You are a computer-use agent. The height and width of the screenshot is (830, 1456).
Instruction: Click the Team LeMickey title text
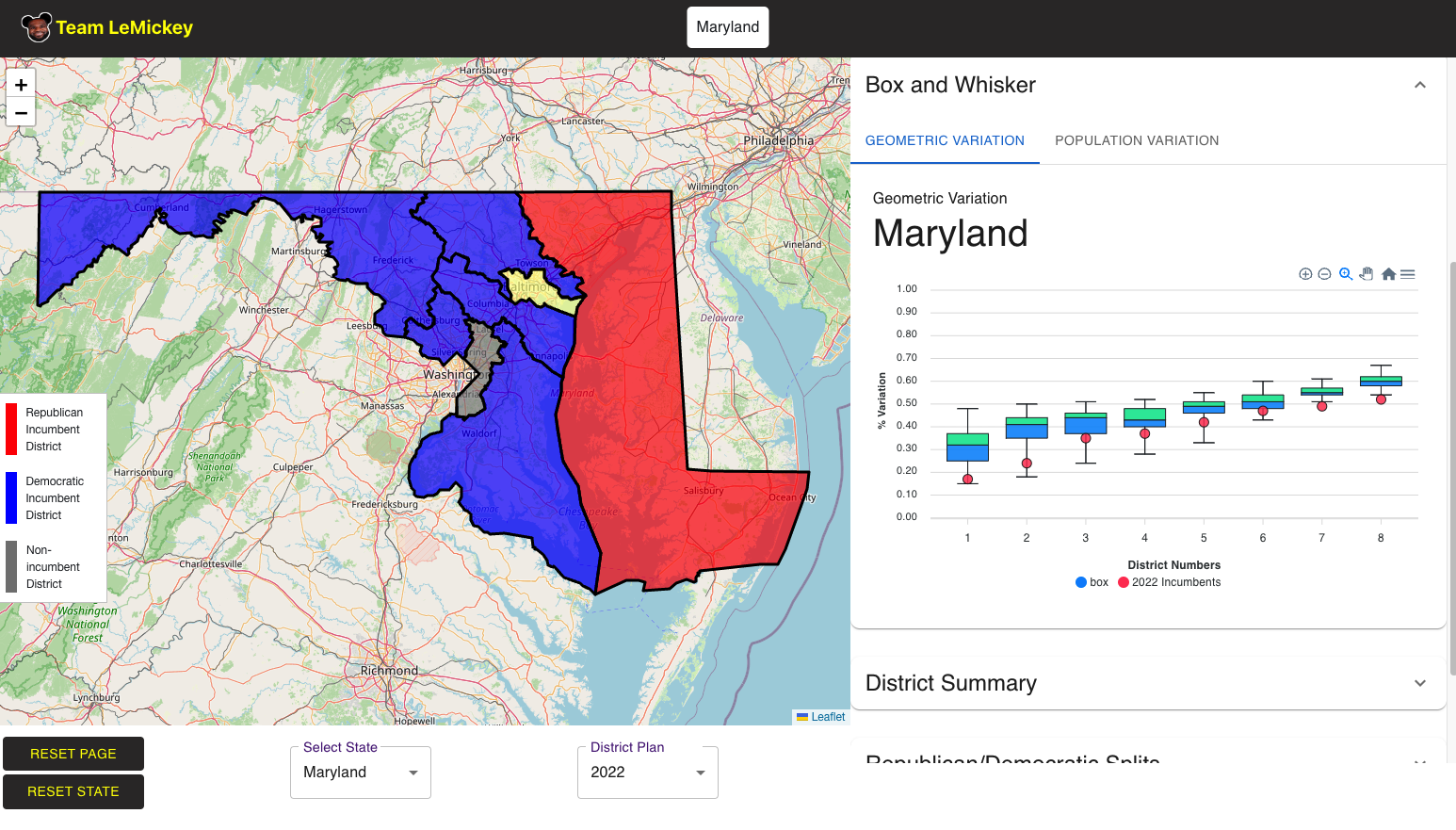pos(124,27)
